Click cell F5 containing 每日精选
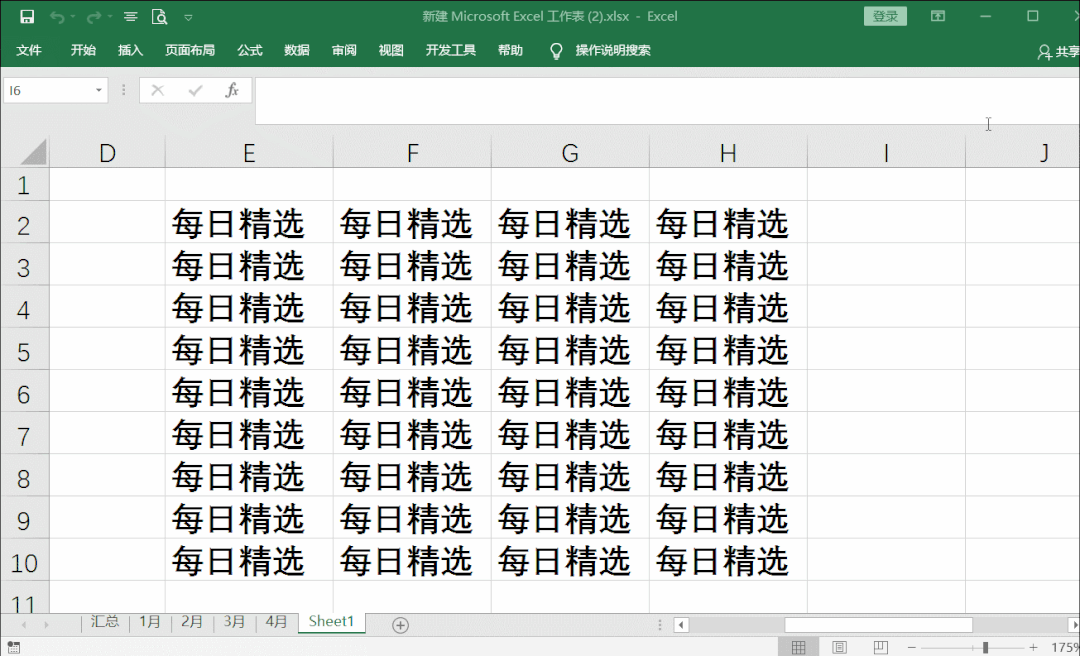 coord(413,349)
